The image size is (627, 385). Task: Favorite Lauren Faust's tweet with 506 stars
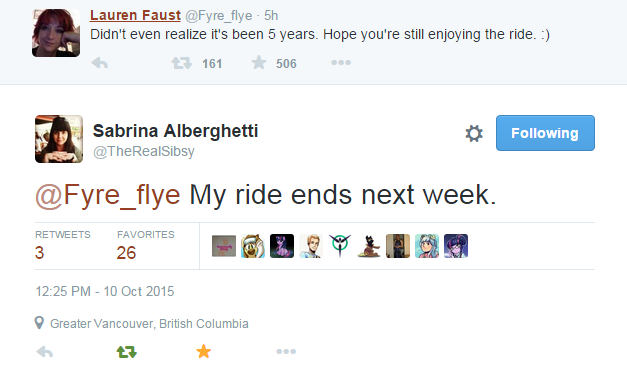click(259, 62)
